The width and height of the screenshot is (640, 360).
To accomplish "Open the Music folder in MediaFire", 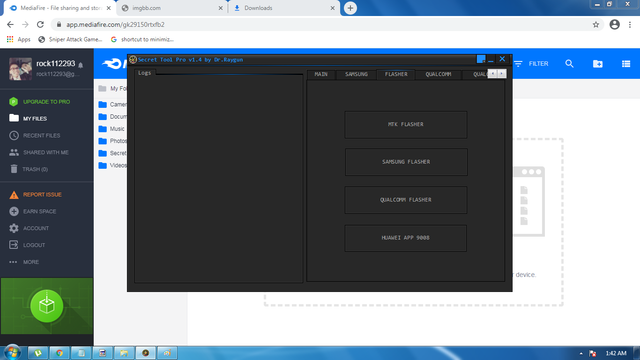I will (x=111, y=129).
